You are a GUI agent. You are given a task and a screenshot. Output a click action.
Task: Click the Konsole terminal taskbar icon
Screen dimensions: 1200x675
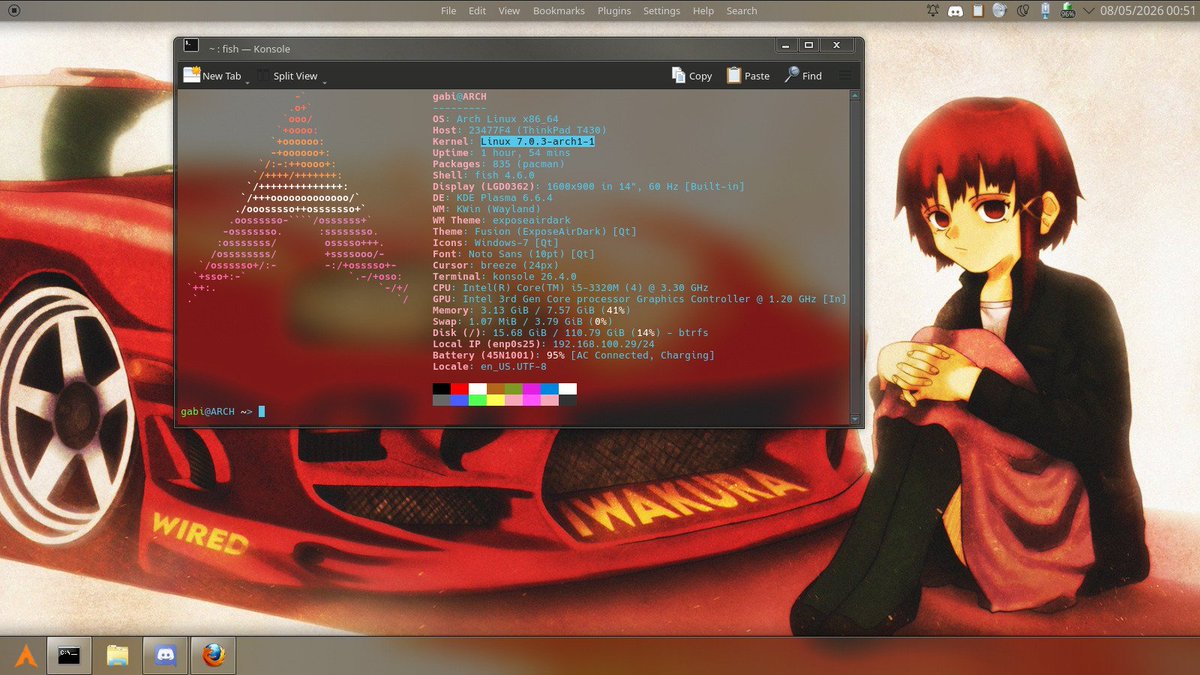pos(69,656)
